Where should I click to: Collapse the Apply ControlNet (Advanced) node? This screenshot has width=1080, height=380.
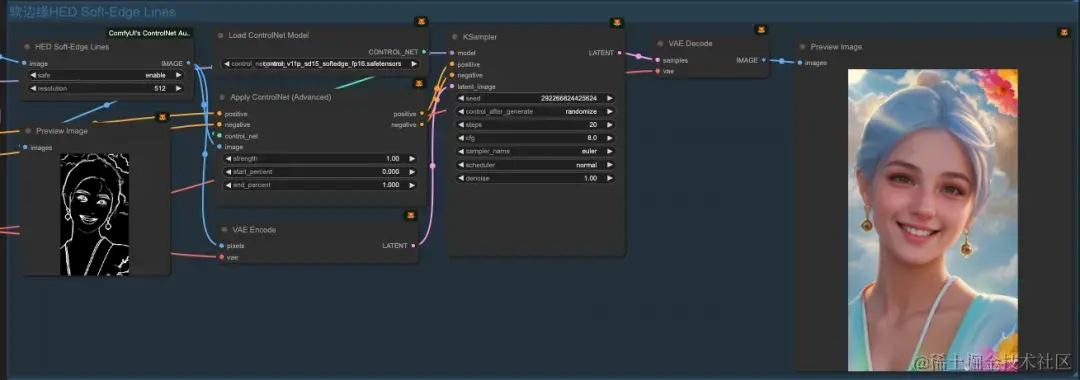click(222, 97)
